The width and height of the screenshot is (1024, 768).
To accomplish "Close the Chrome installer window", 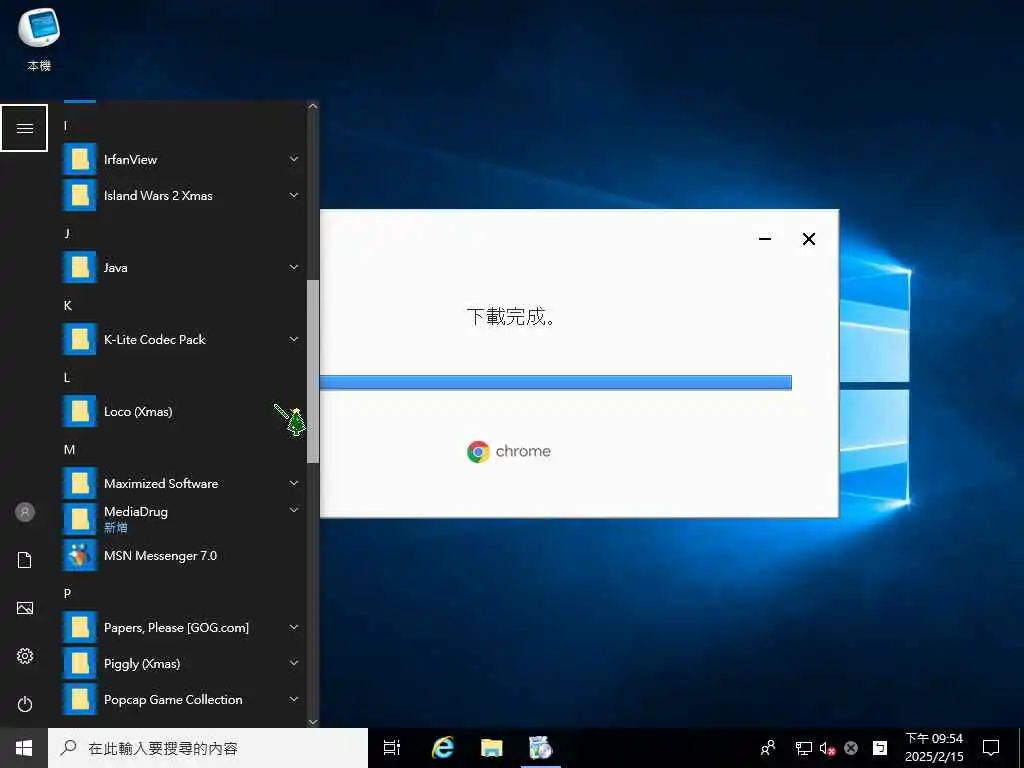I will pyautogui.click(x=808, y=239).
